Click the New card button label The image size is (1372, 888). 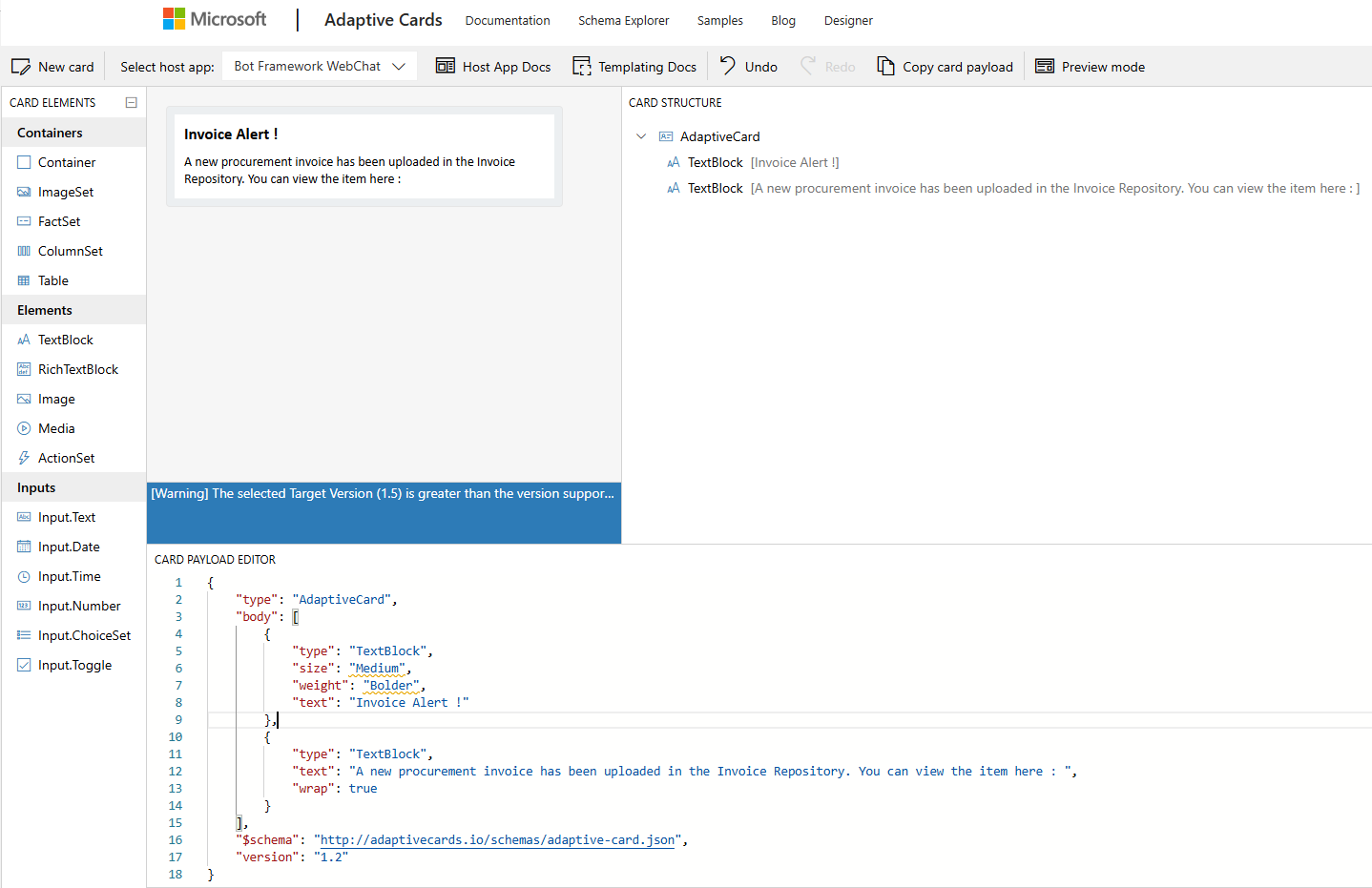coord(66,67)
